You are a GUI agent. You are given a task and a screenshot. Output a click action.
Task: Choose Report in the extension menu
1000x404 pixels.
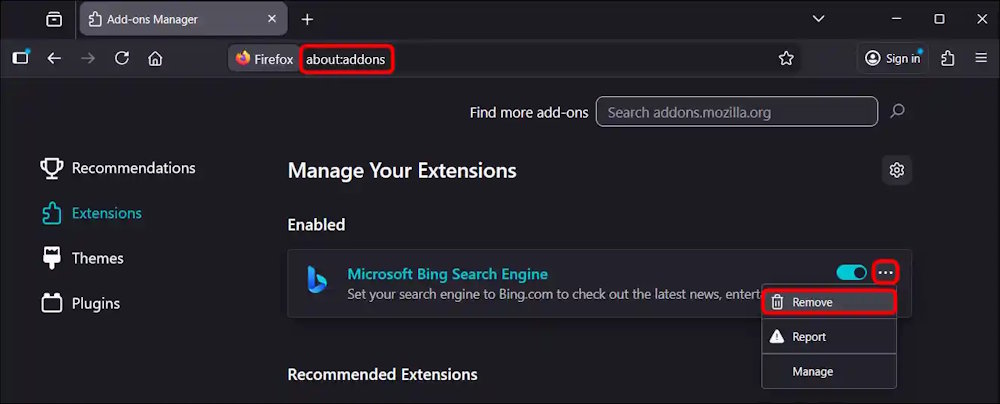[x=828, y=337]
